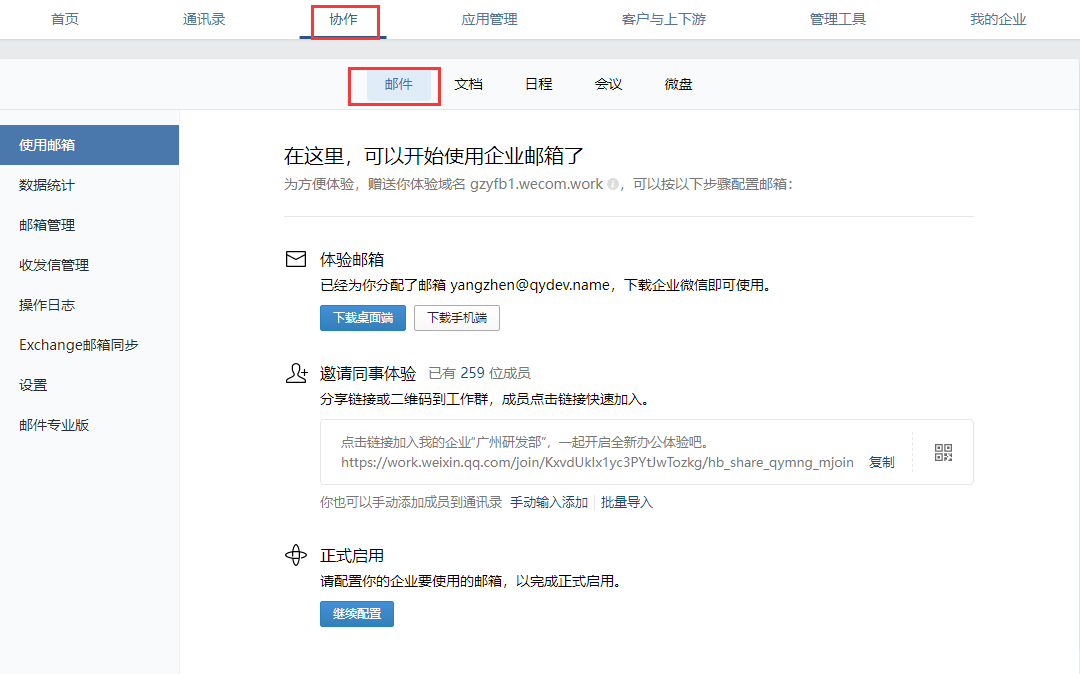Switch to the 通讯录 tab
Screen dimensions: 1080x674
[204, 19]
